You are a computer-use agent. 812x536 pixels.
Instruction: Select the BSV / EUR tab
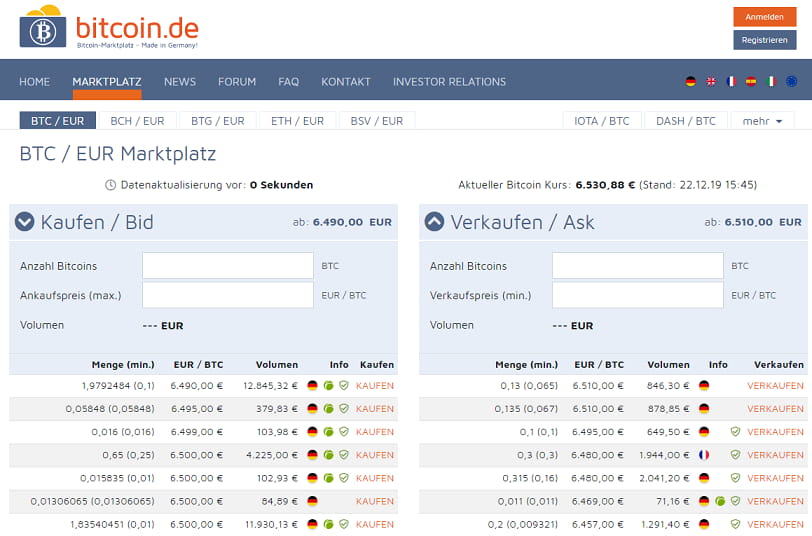tap(376, 121)
